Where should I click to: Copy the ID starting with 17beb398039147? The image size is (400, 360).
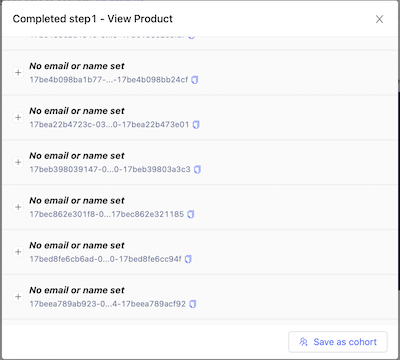[197, 170]
